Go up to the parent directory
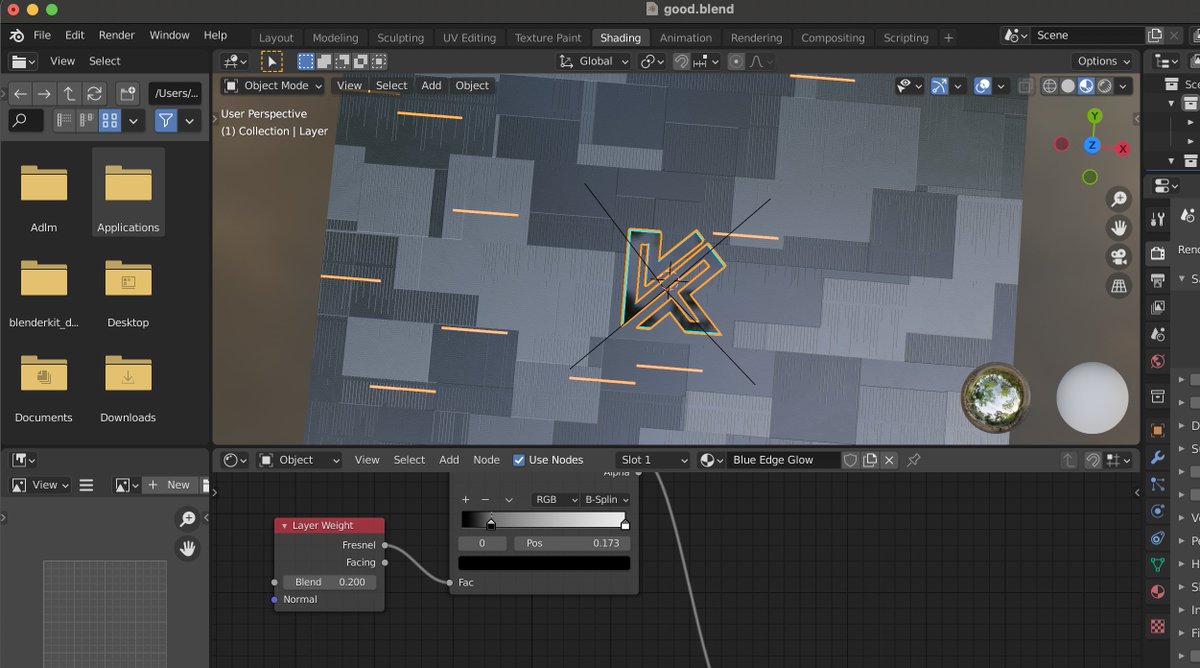Image resolution: width=1200 pixels, height=668 pixels. (69, 93)
